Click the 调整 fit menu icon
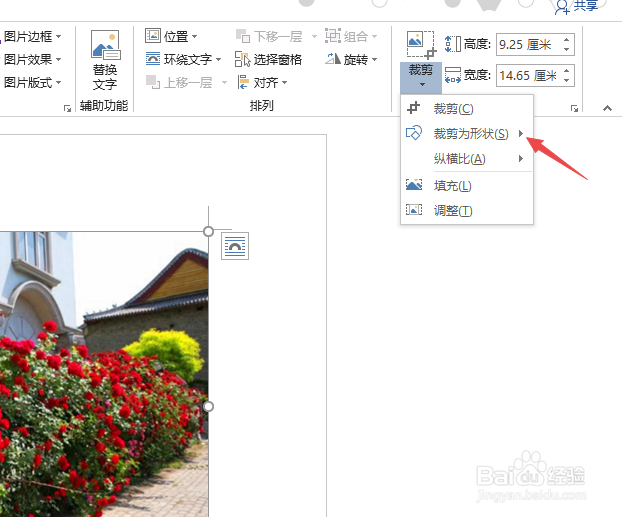The height and width of the screenshot is (517, 622). point(414,209)
